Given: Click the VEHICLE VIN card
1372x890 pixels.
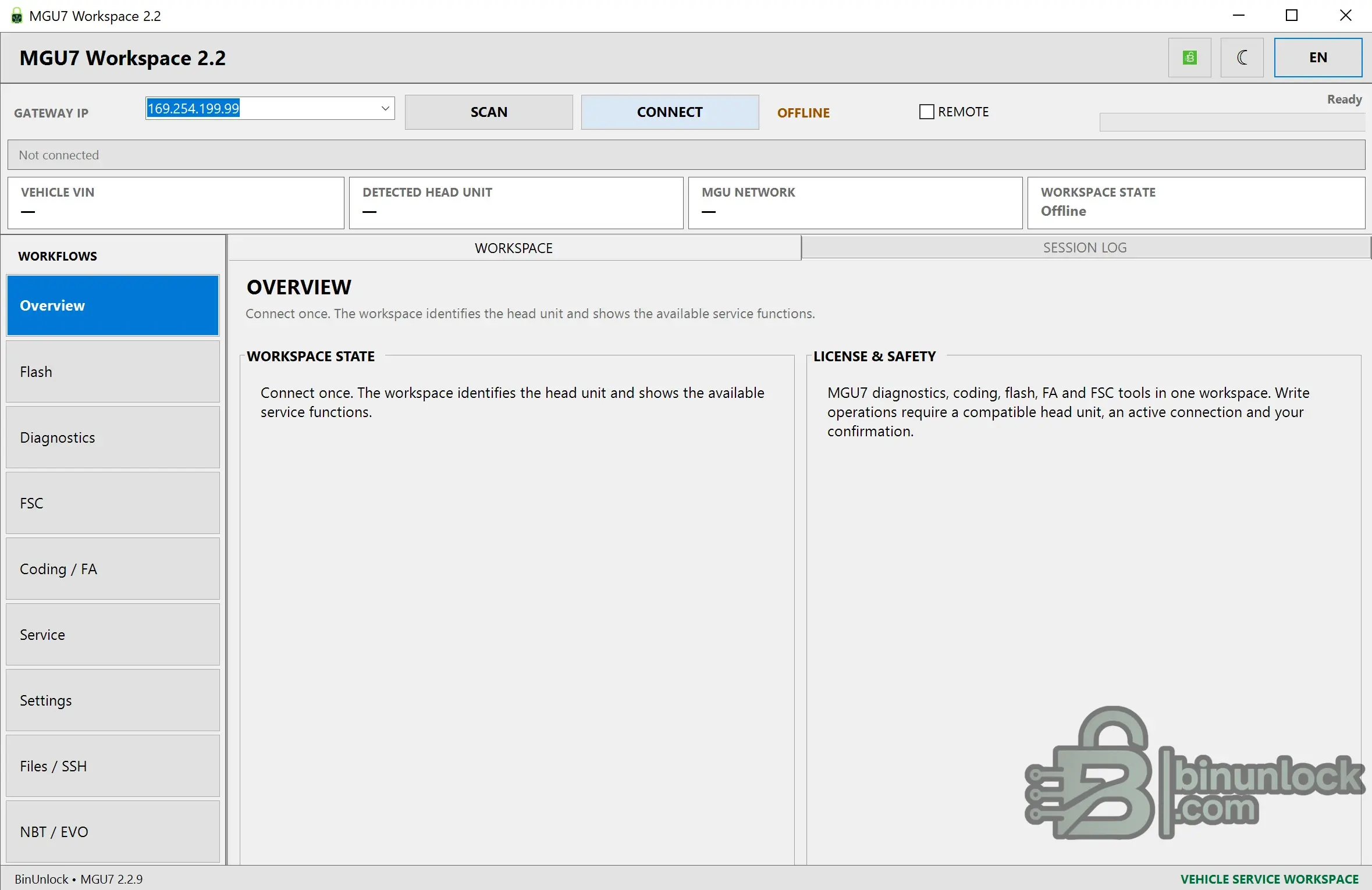Looking at the screenshot, I should [x=176, y=203].
